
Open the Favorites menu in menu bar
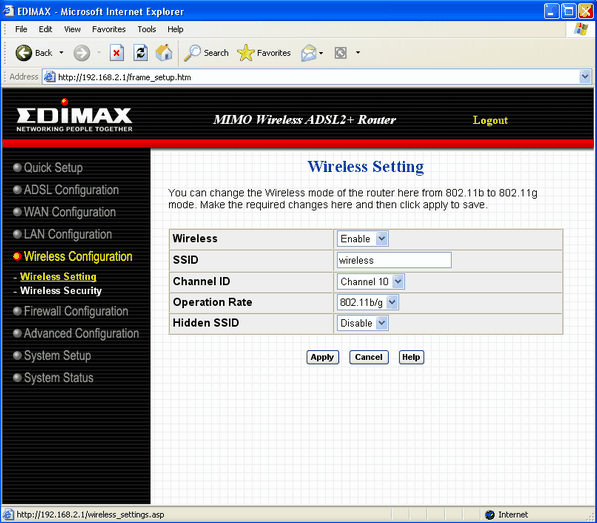(x=109, y=29)
